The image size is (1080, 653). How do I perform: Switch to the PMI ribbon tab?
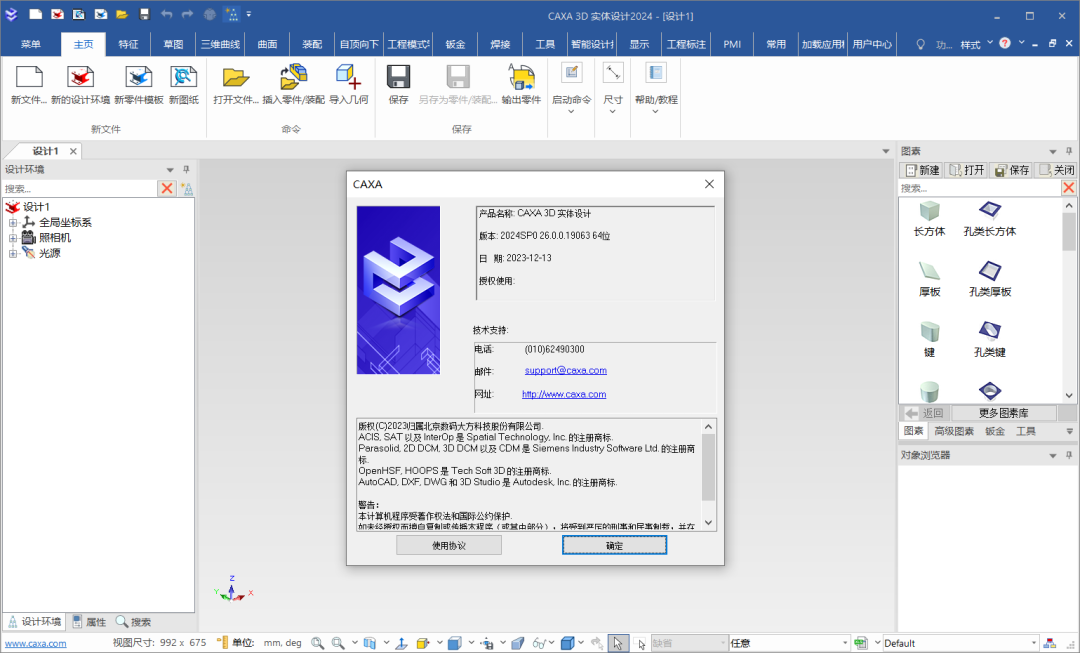pos(732,44)
